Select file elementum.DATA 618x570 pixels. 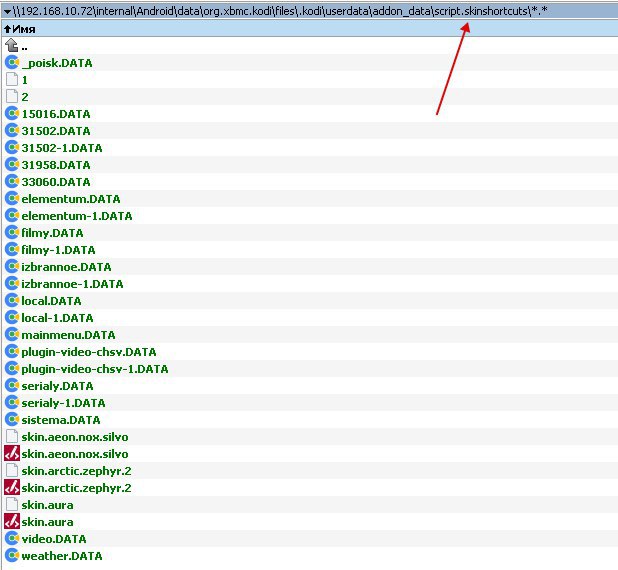[71, 199]
